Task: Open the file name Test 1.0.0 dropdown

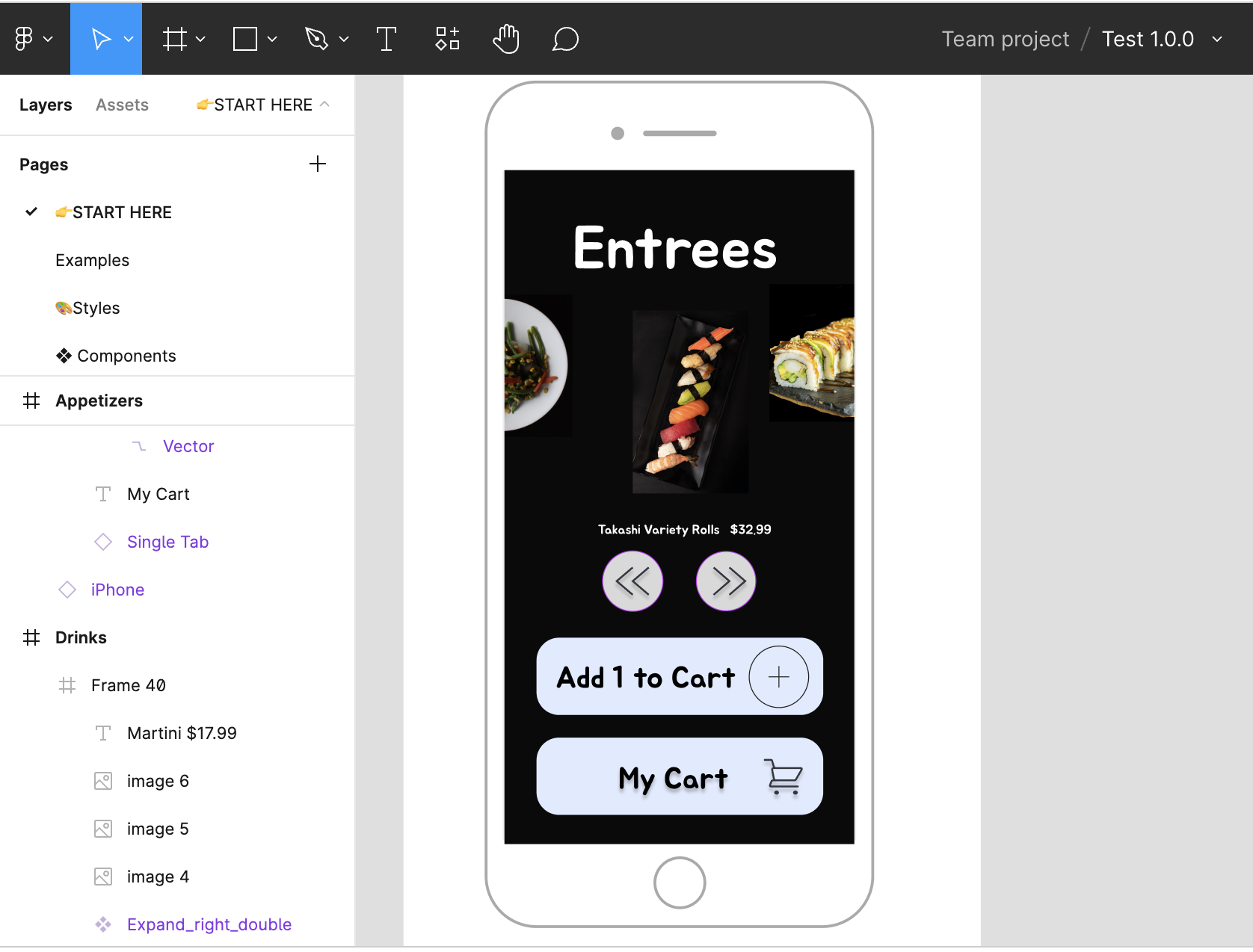Action: 1217,39
